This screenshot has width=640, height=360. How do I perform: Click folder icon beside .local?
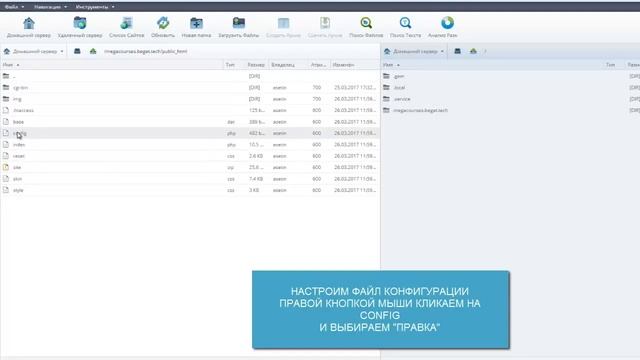386,87
